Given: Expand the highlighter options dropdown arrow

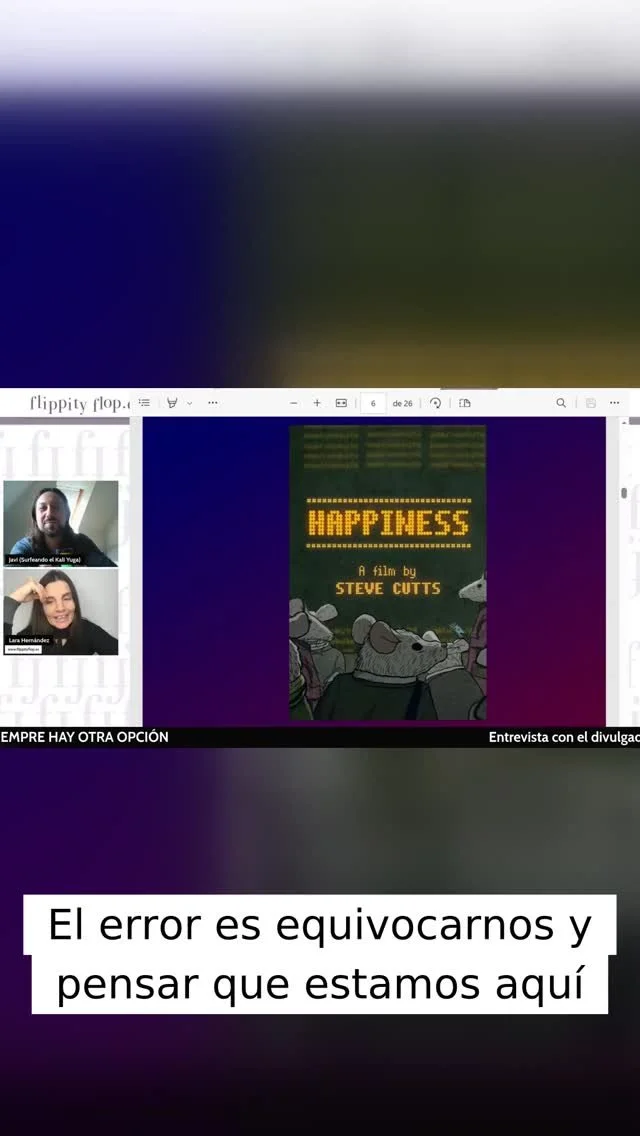Looking at the screenshot, I should coord(190,403).
